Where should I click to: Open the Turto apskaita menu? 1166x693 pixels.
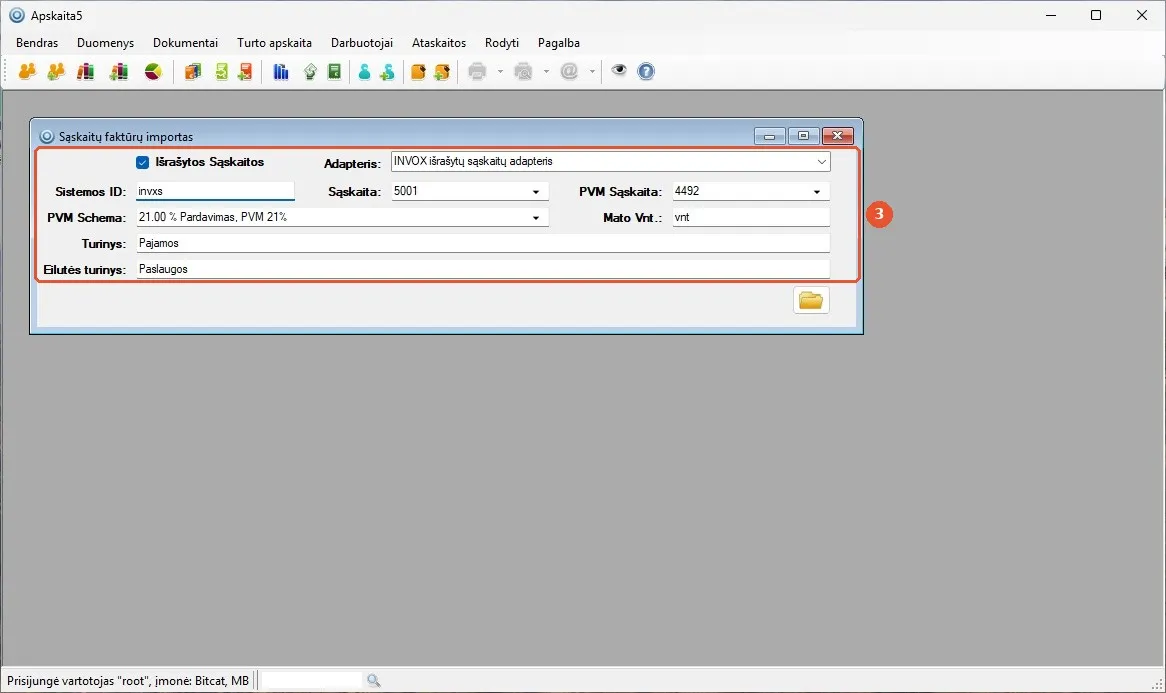[274, 43]
